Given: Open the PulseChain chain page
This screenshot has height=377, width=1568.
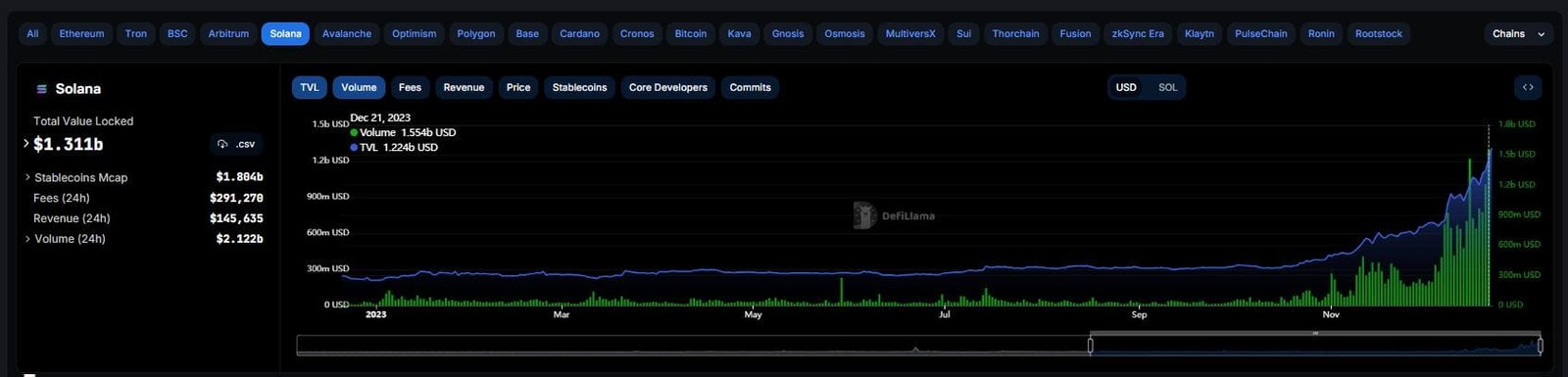Looking at the screenshot, I should (x=1261, y=33).
